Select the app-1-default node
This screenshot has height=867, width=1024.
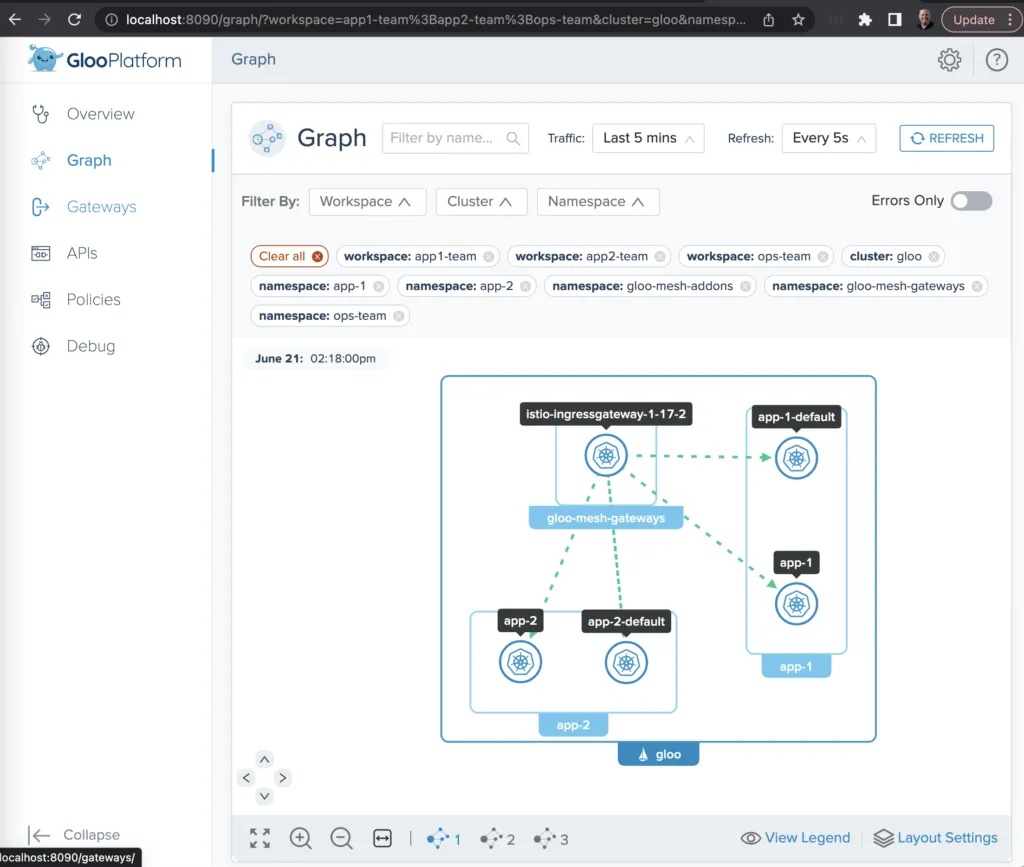796,458
